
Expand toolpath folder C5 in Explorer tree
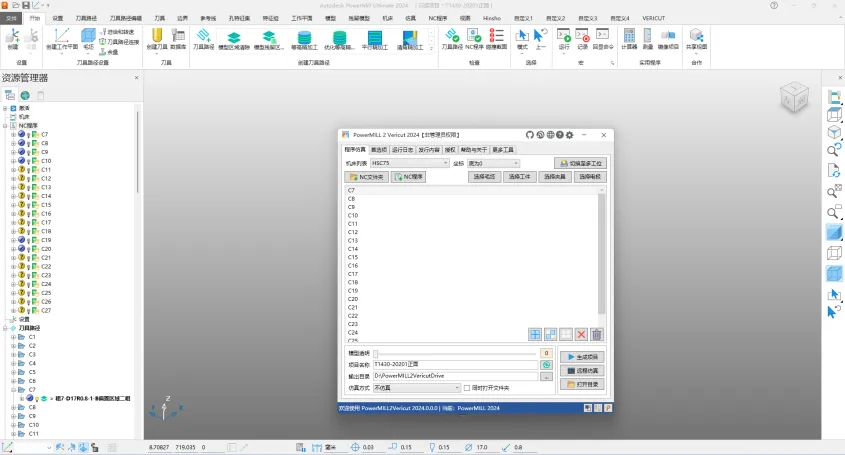[13, 372]
